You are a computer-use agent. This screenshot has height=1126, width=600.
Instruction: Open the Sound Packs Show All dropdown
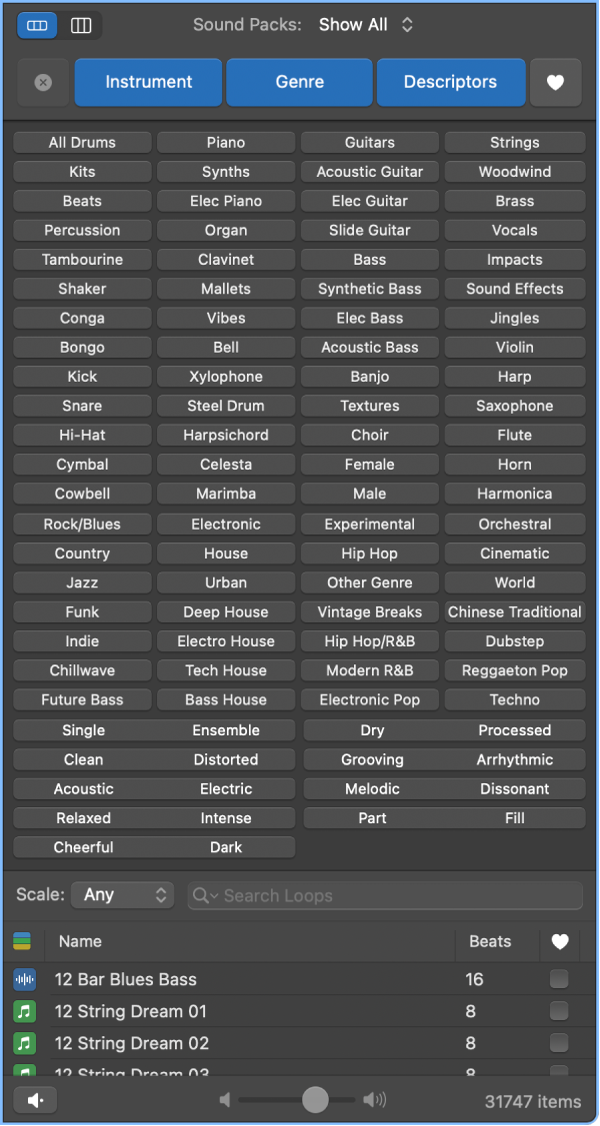click(x=366, y=25)
